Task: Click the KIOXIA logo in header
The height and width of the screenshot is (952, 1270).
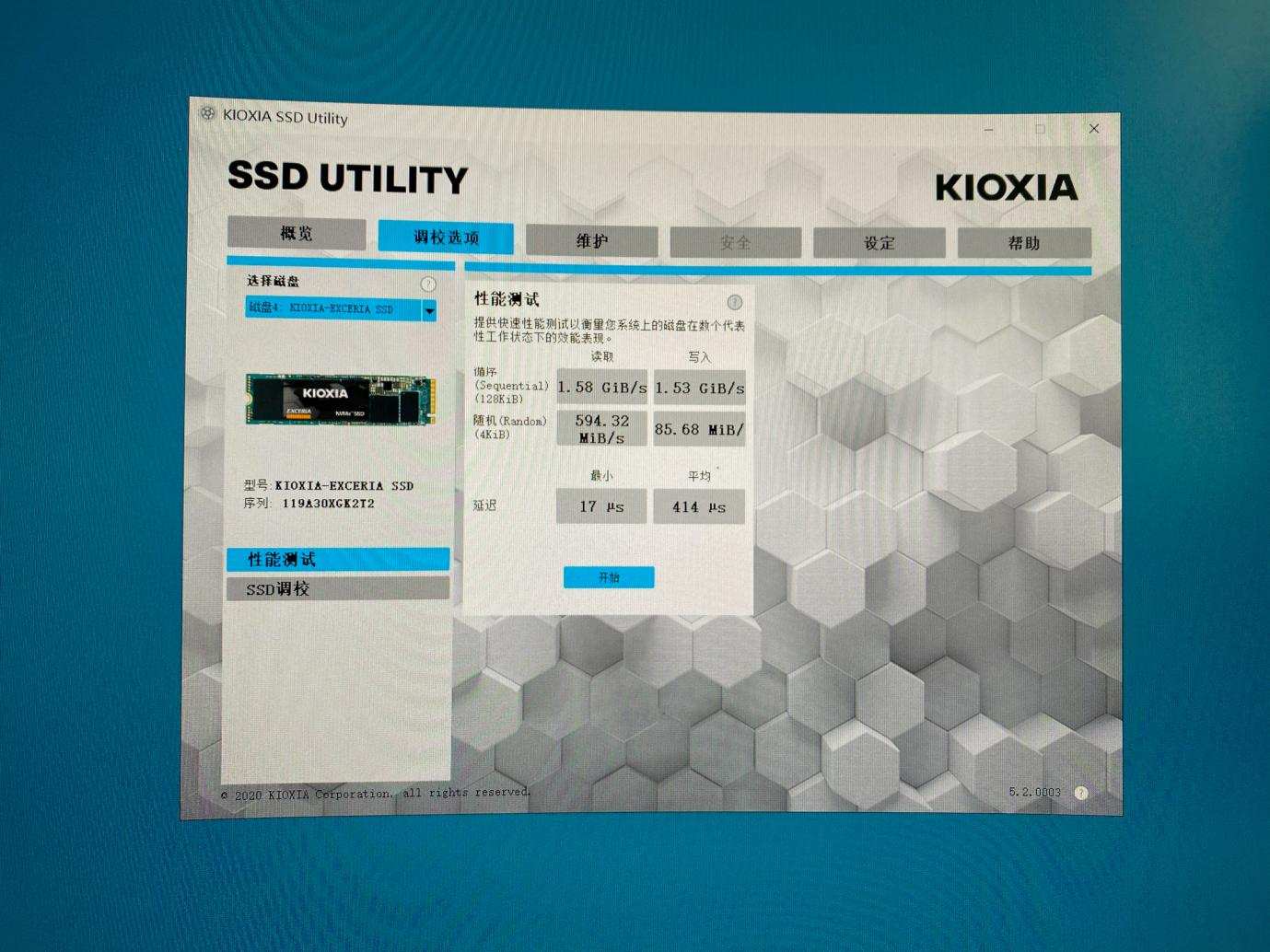Action: coord(1006,188)
